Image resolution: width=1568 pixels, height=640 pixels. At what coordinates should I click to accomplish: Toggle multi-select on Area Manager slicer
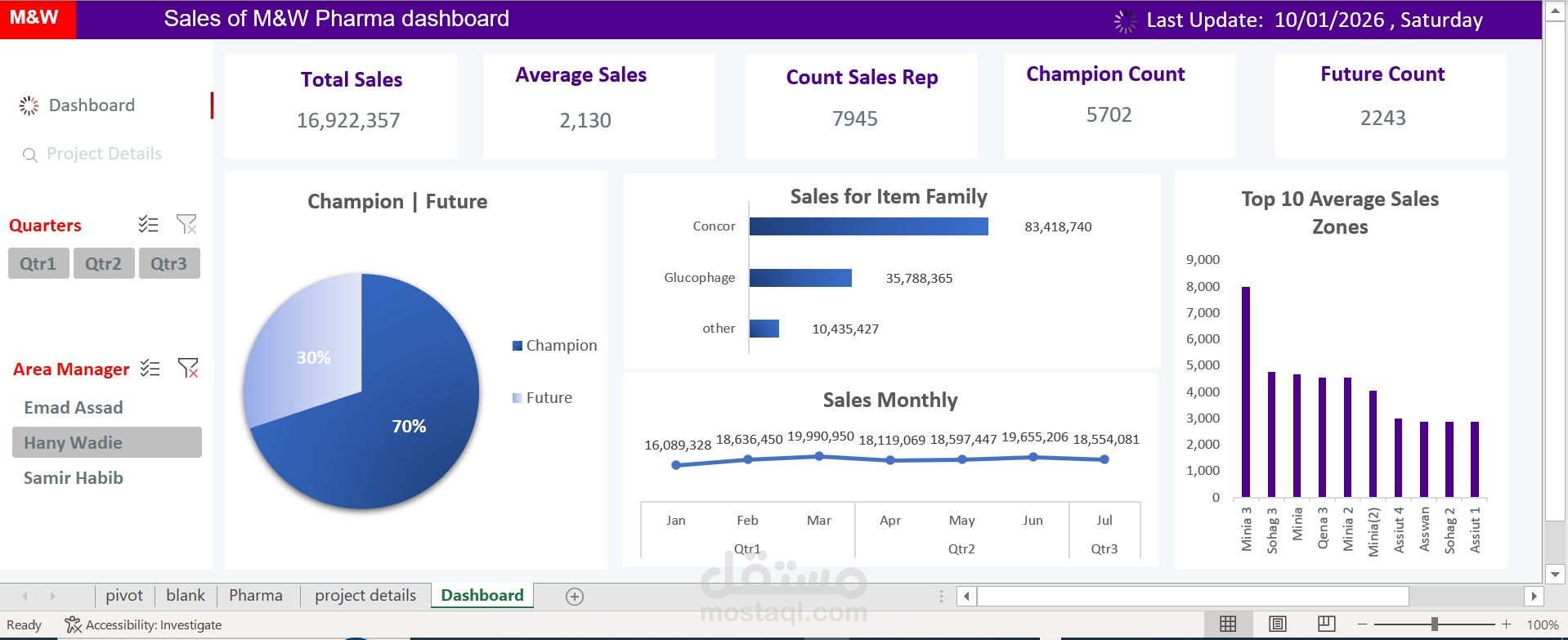tap(150, 368)
